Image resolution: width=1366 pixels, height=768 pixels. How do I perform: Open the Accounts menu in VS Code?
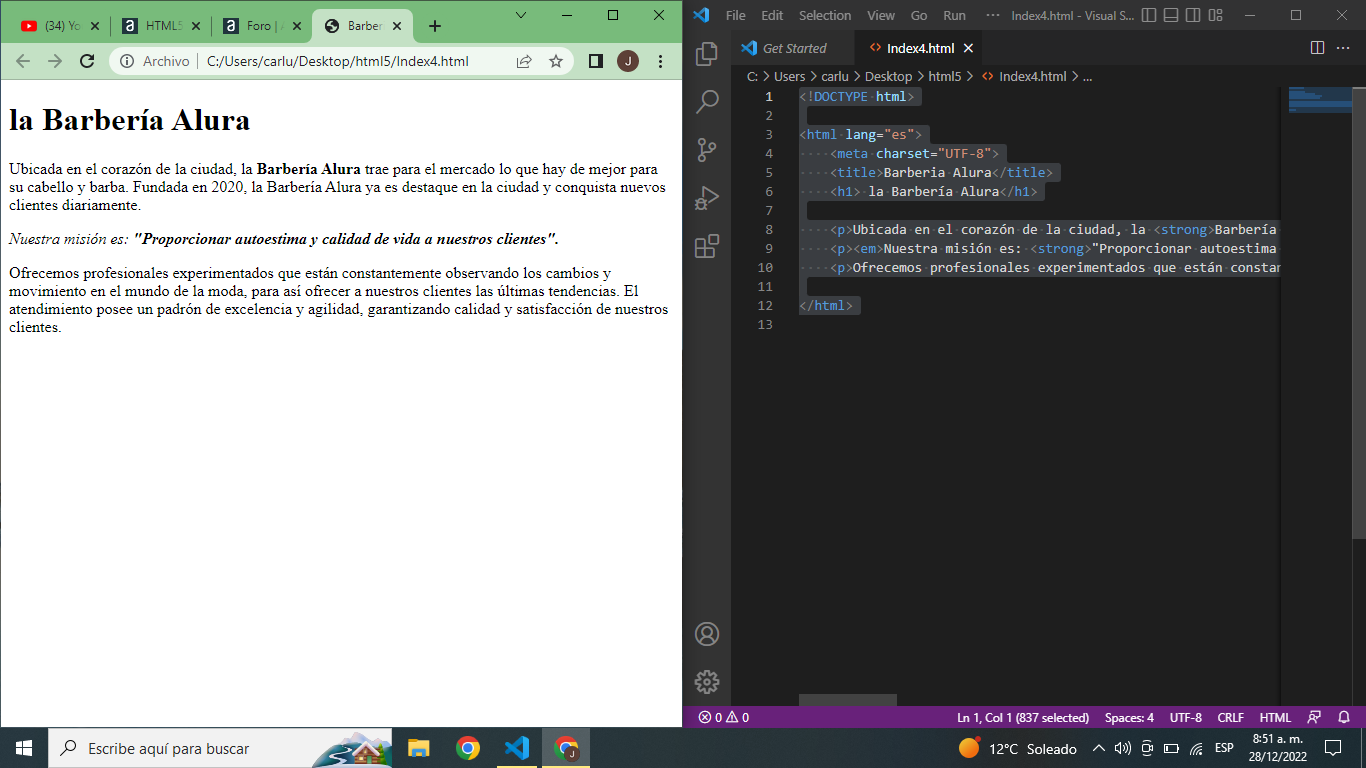[x=707, y=634]
